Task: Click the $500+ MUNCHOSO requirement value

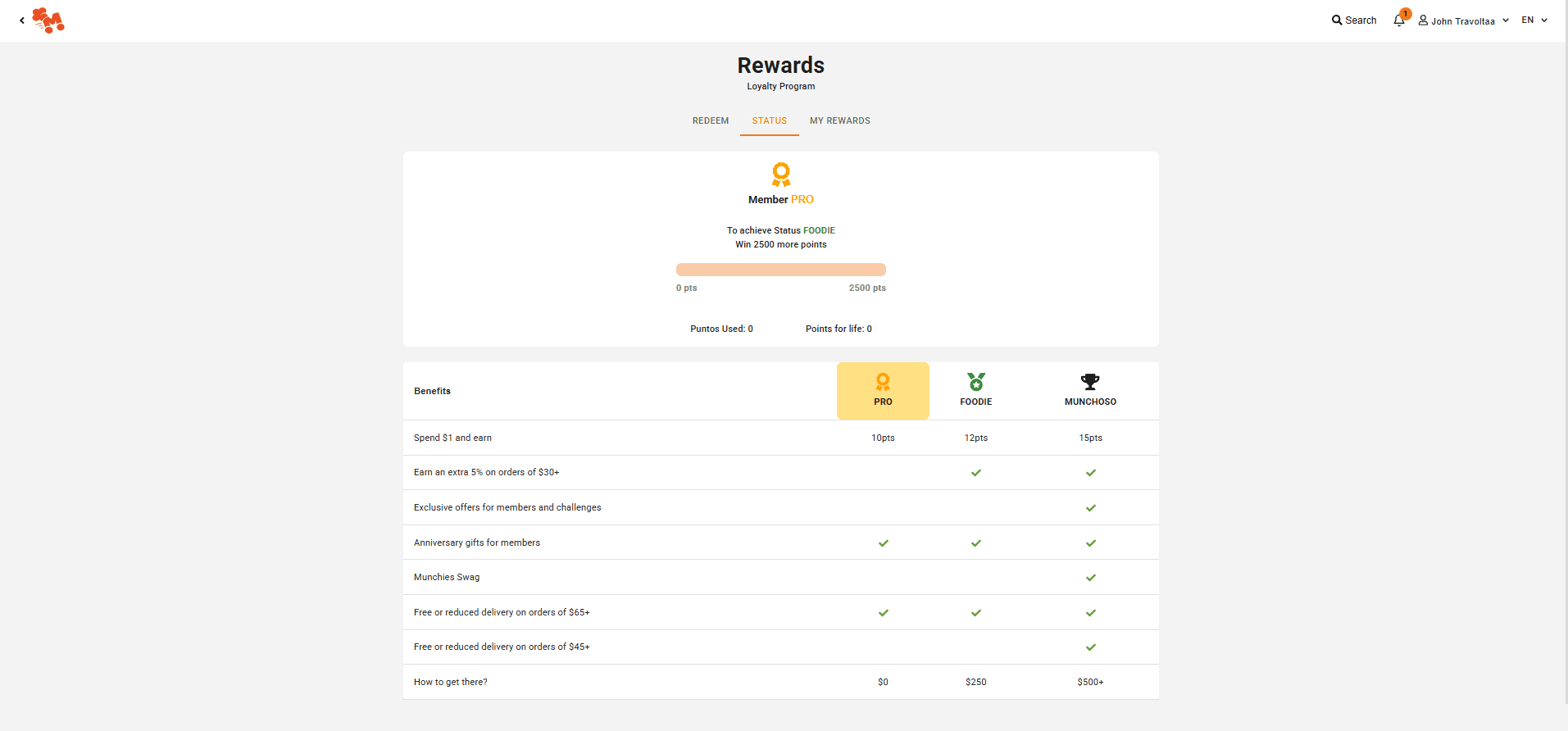Action: [x=1090, y=682]
